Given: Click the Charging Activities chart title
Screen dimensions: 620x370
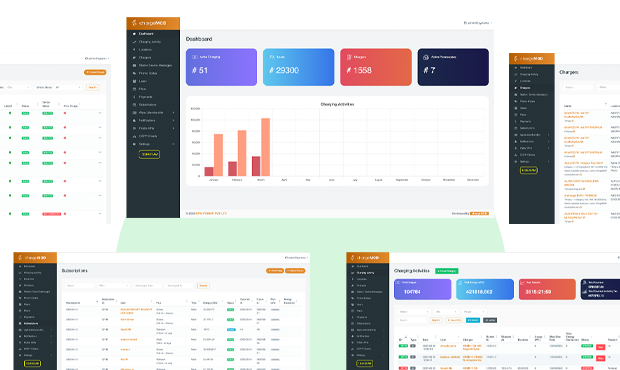Looking at the screenshot, I should tap(337, 104).
